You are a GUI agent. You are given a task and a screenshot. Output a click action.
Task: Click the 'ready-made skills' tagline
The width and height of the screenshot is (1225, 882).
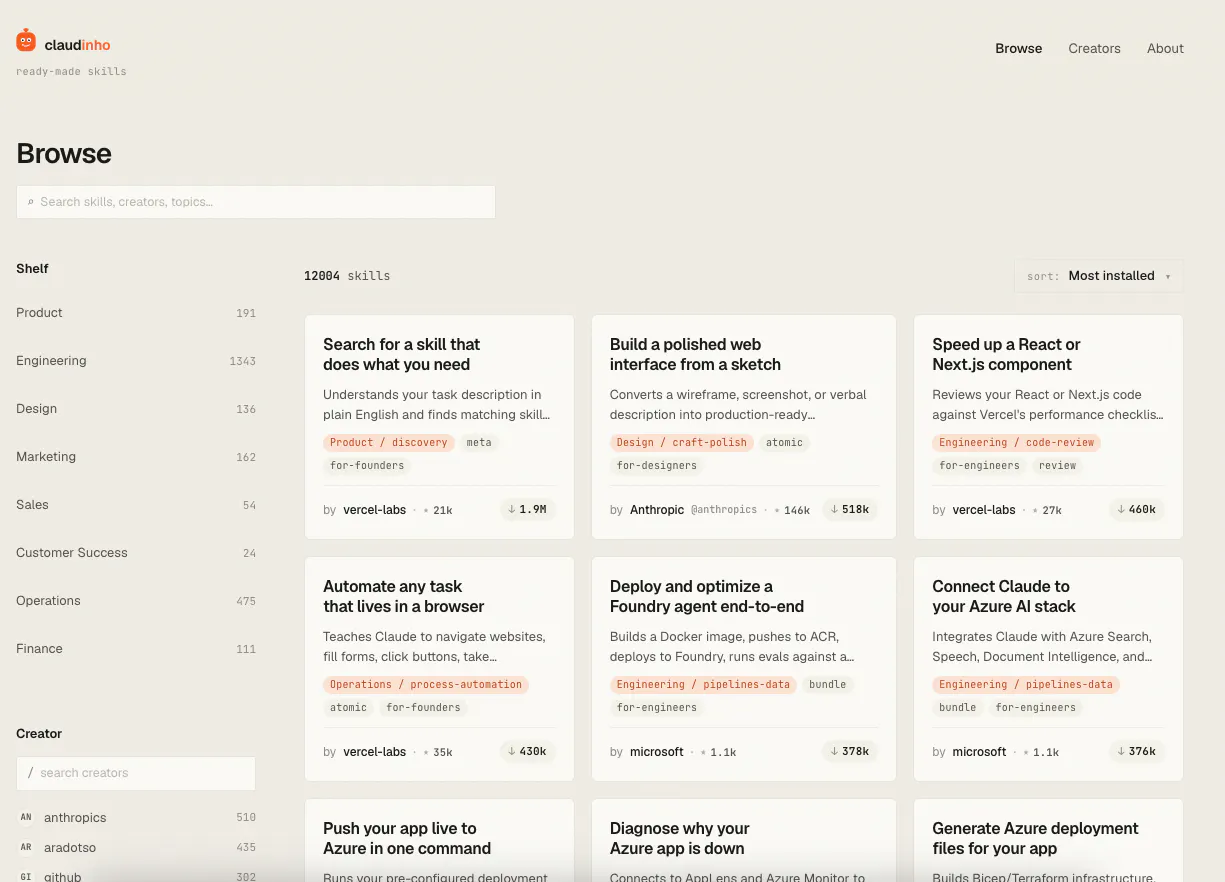pos(71,72)
